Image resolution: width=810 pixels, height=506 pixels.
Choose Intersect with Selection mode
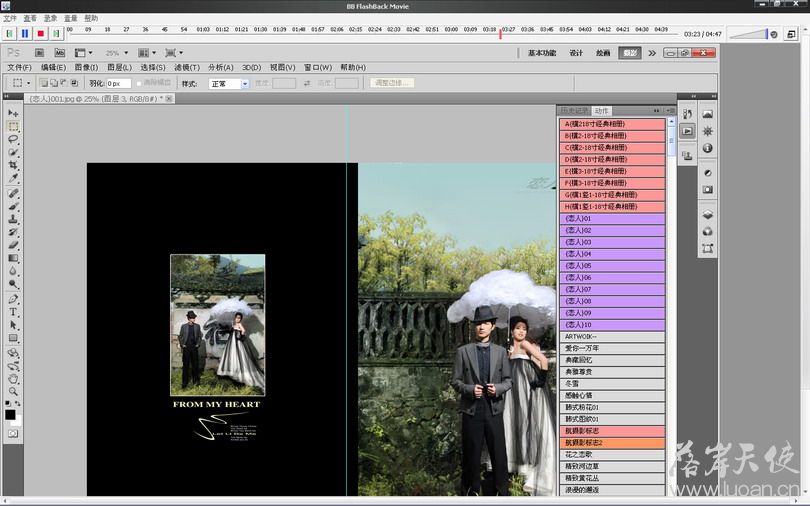click(x=74, y=83)
